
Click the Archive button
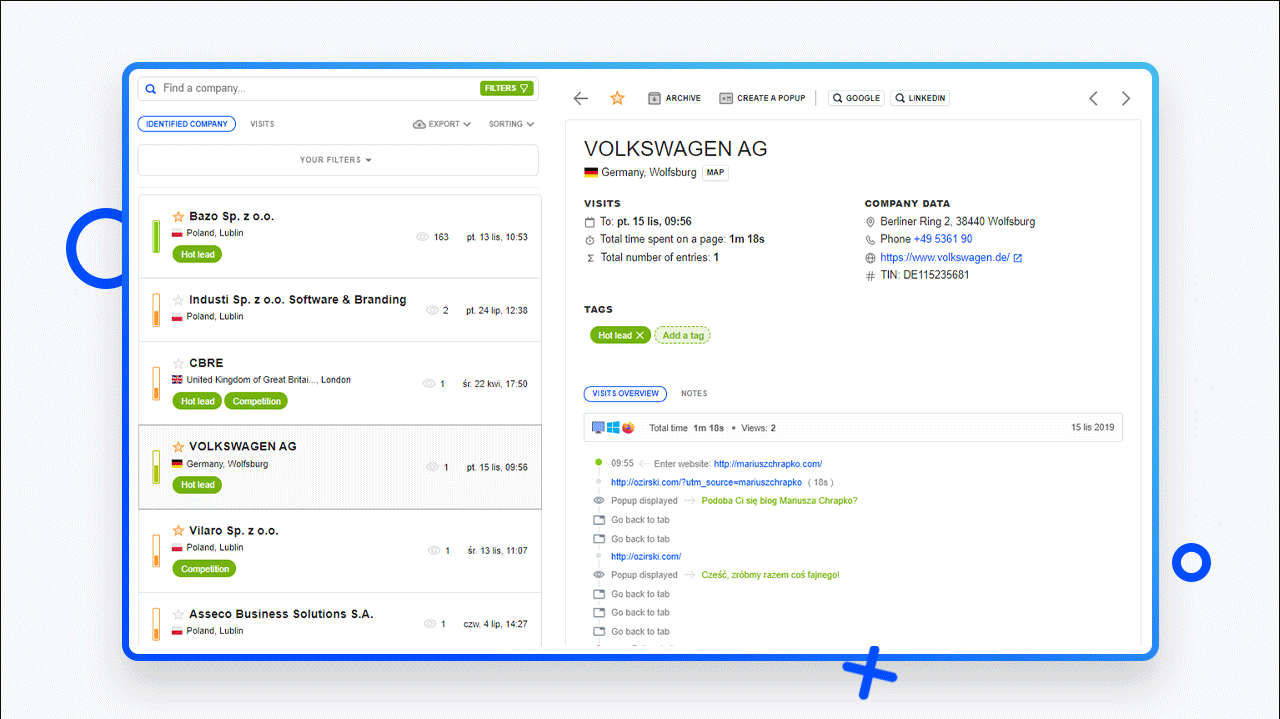[x=674, y=98]
